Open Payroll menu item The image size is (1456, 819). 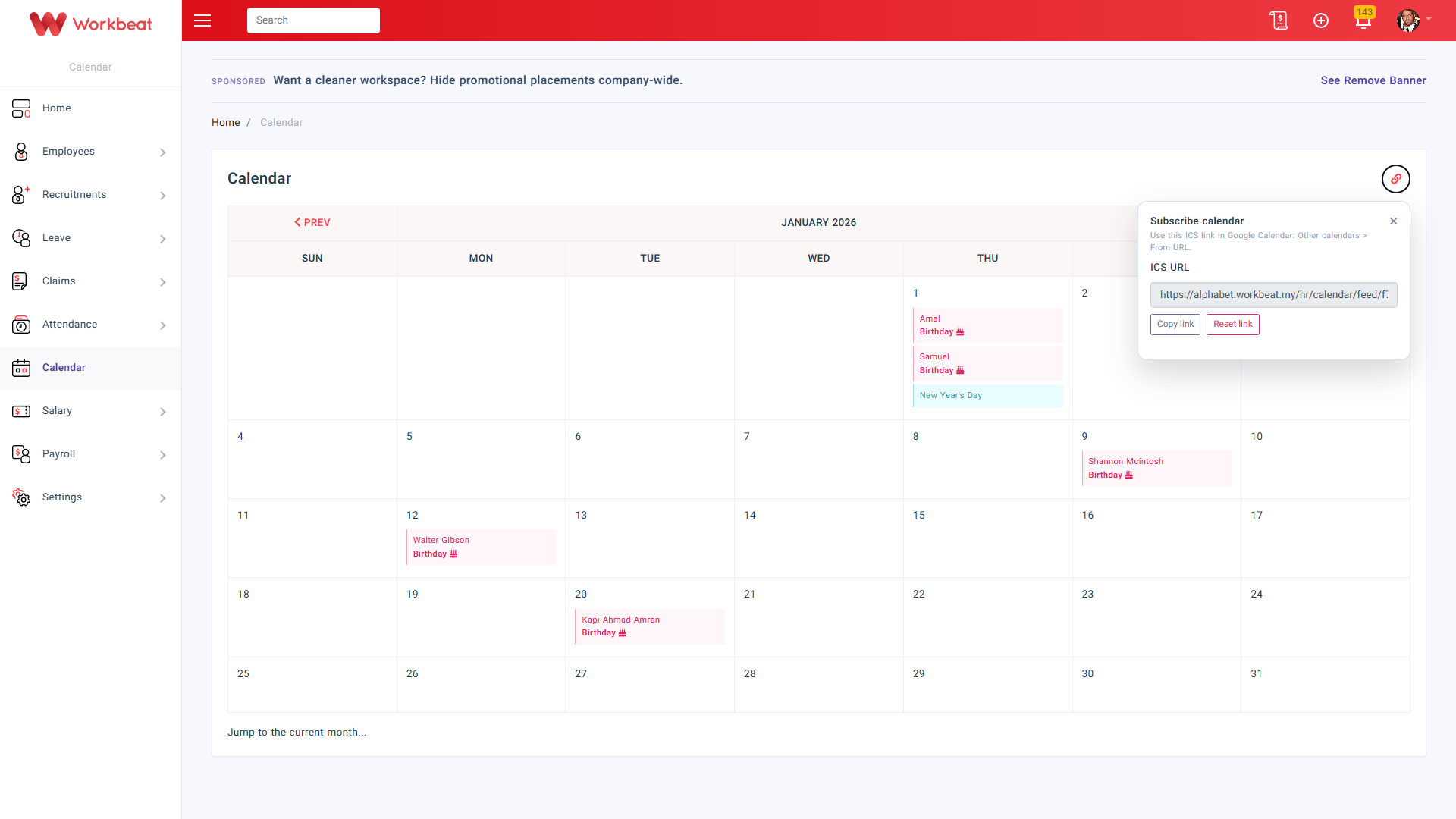90,454
